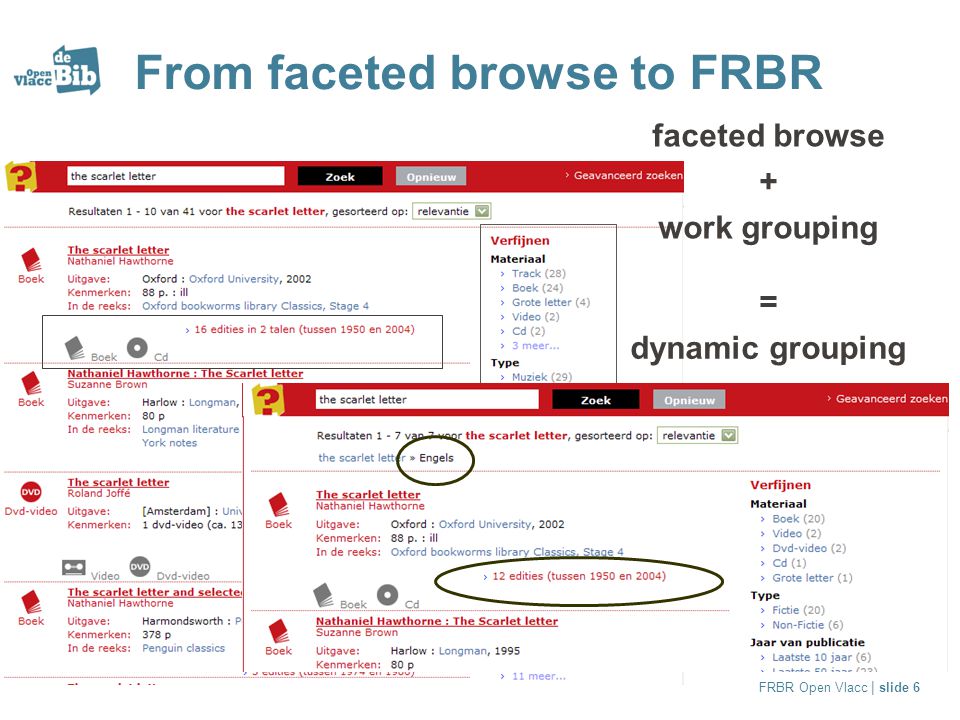Click red Boek icon beside Suzanne Brown in front window

tap(279, 631)
